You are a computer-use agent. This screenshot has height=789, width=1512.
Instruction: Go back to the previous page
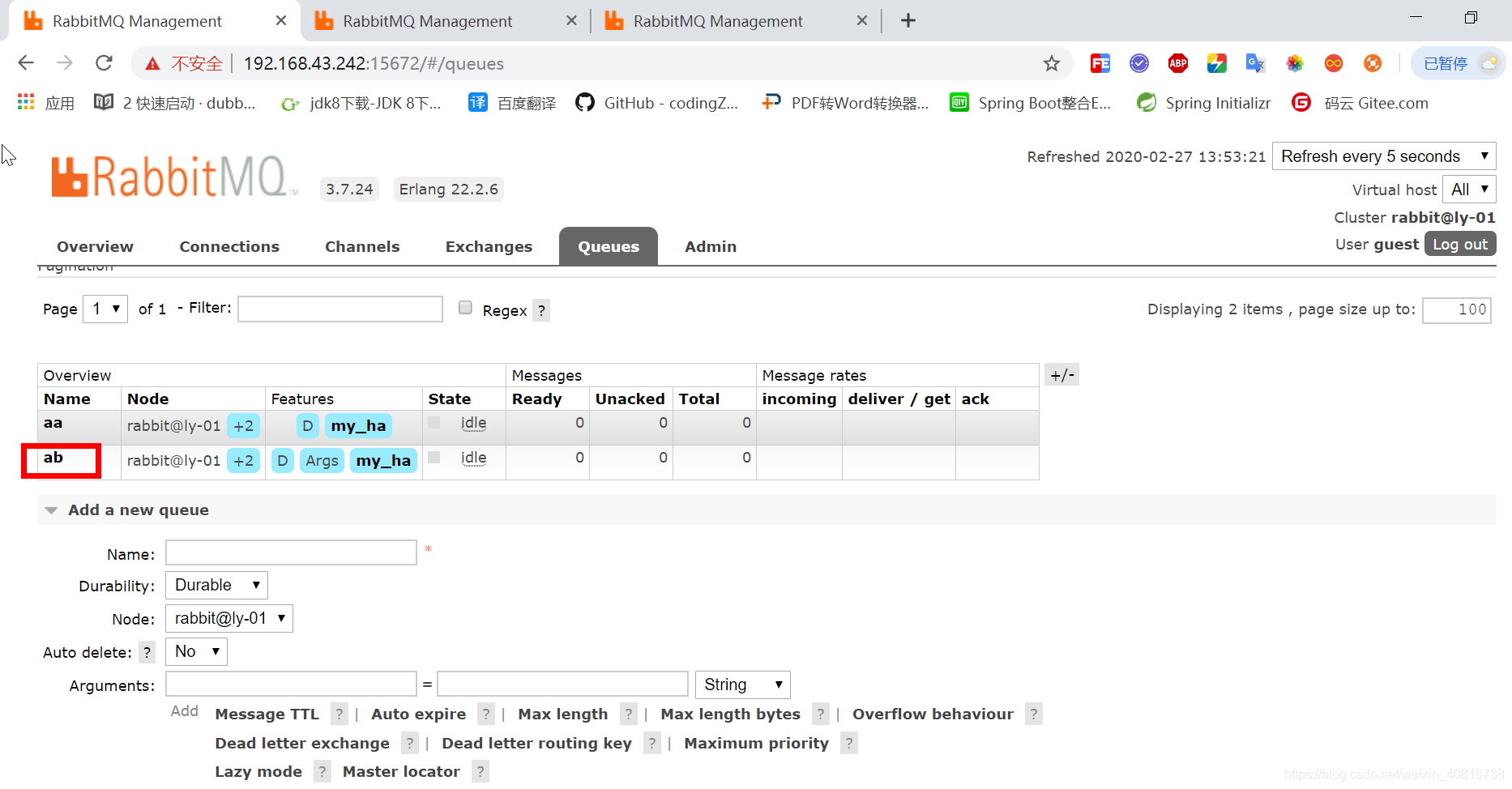click(26, 63)
